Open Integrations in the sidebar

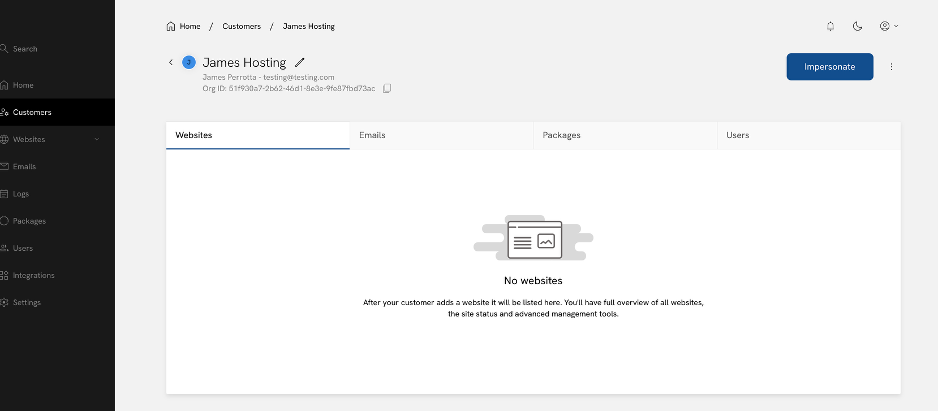coord(57,276)
